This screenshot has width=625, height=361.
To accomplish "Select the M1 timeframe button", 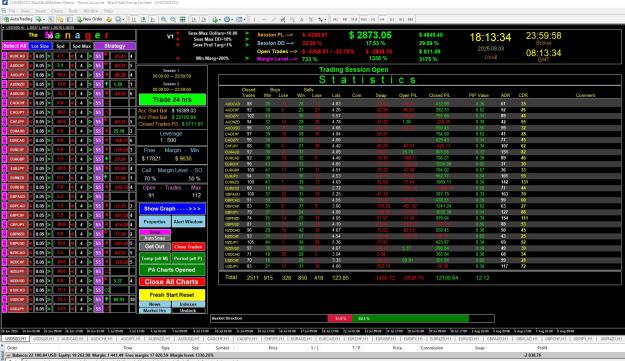I will pyautogui.click(x=335, y=19).
